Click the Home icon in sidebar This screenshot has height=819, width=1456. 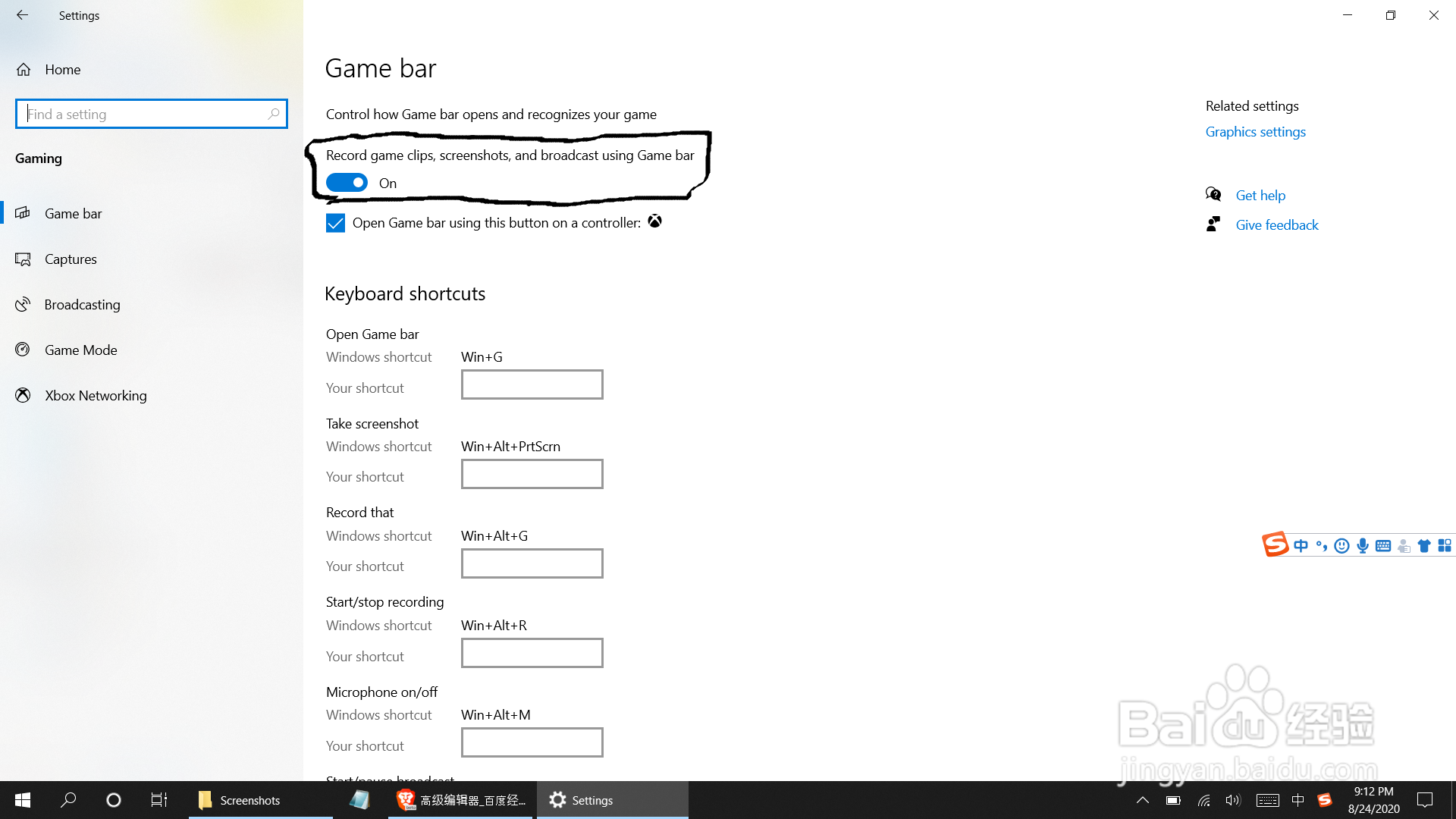[24, 70]
